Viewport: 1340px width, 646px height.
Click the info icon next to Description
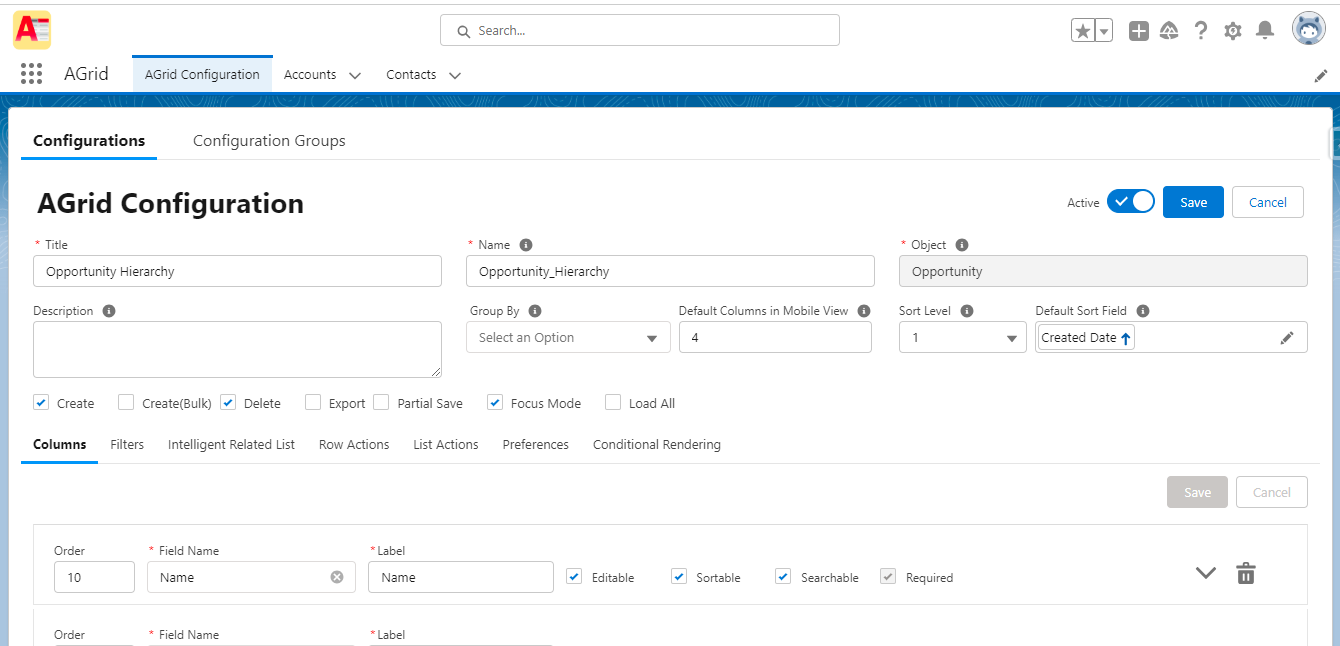[x=109, y=311]
